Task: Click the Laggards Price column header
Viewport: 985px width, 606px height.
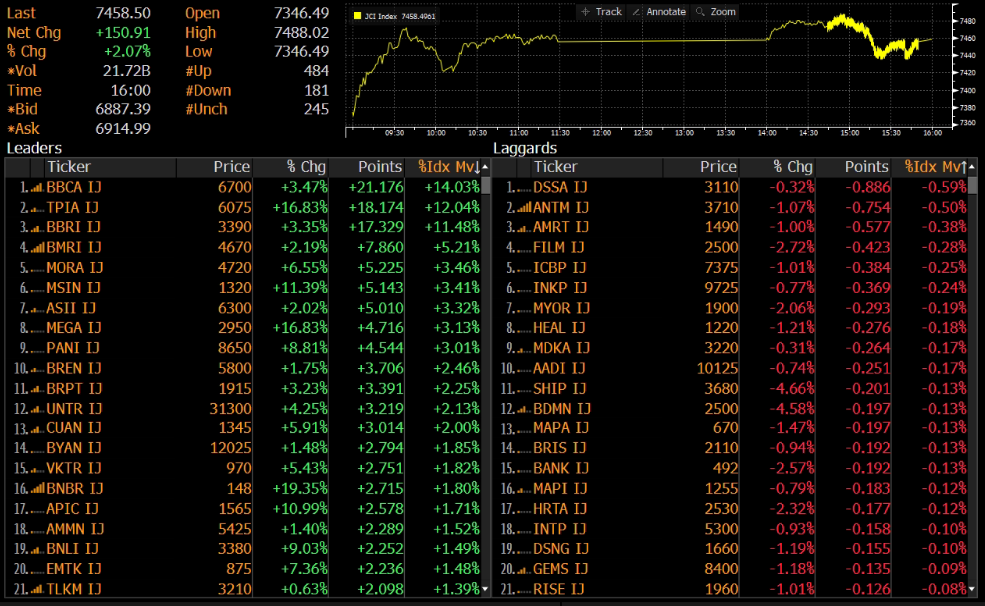Action: pos(717,167)
